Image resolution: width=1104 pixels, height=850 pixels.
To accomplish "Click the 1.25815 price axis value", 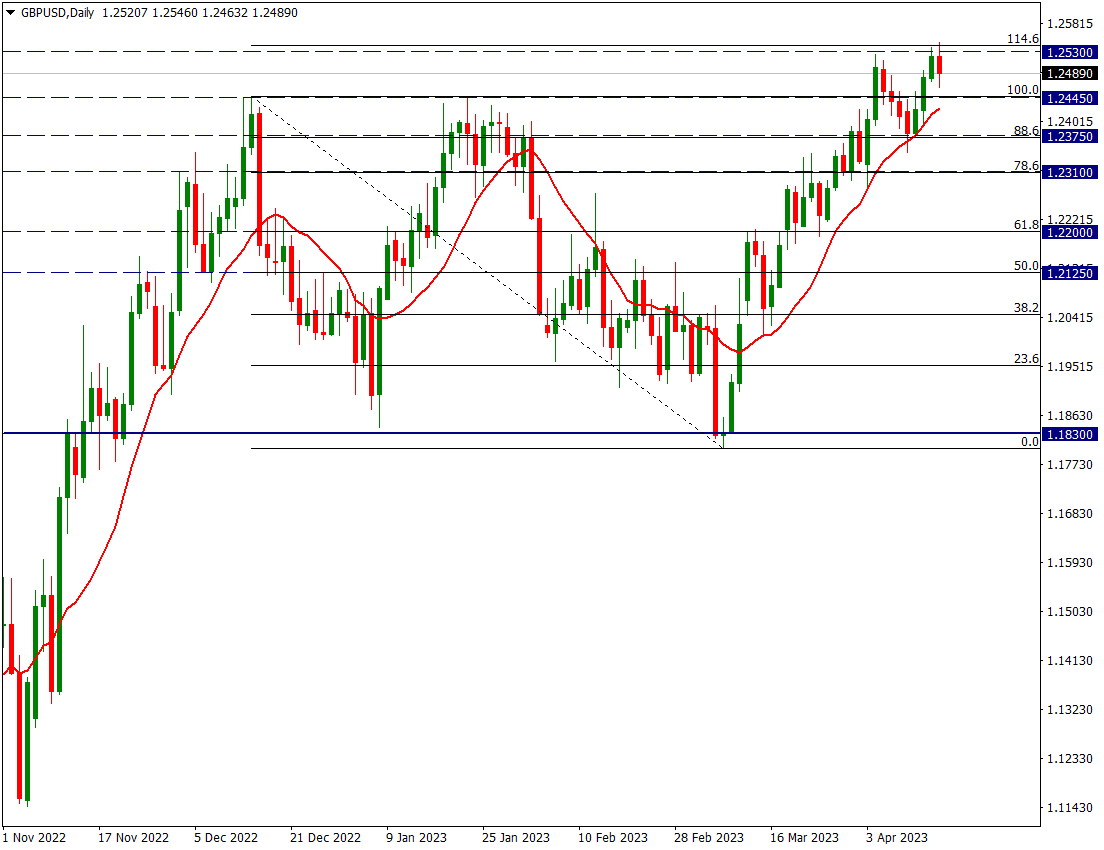I will tap(1070, 24).
